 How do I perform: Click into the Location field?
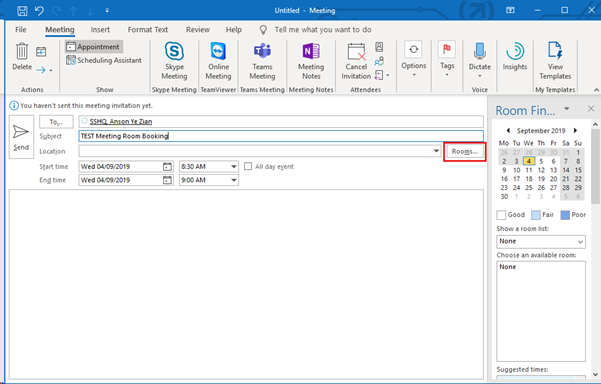[256, 151]
